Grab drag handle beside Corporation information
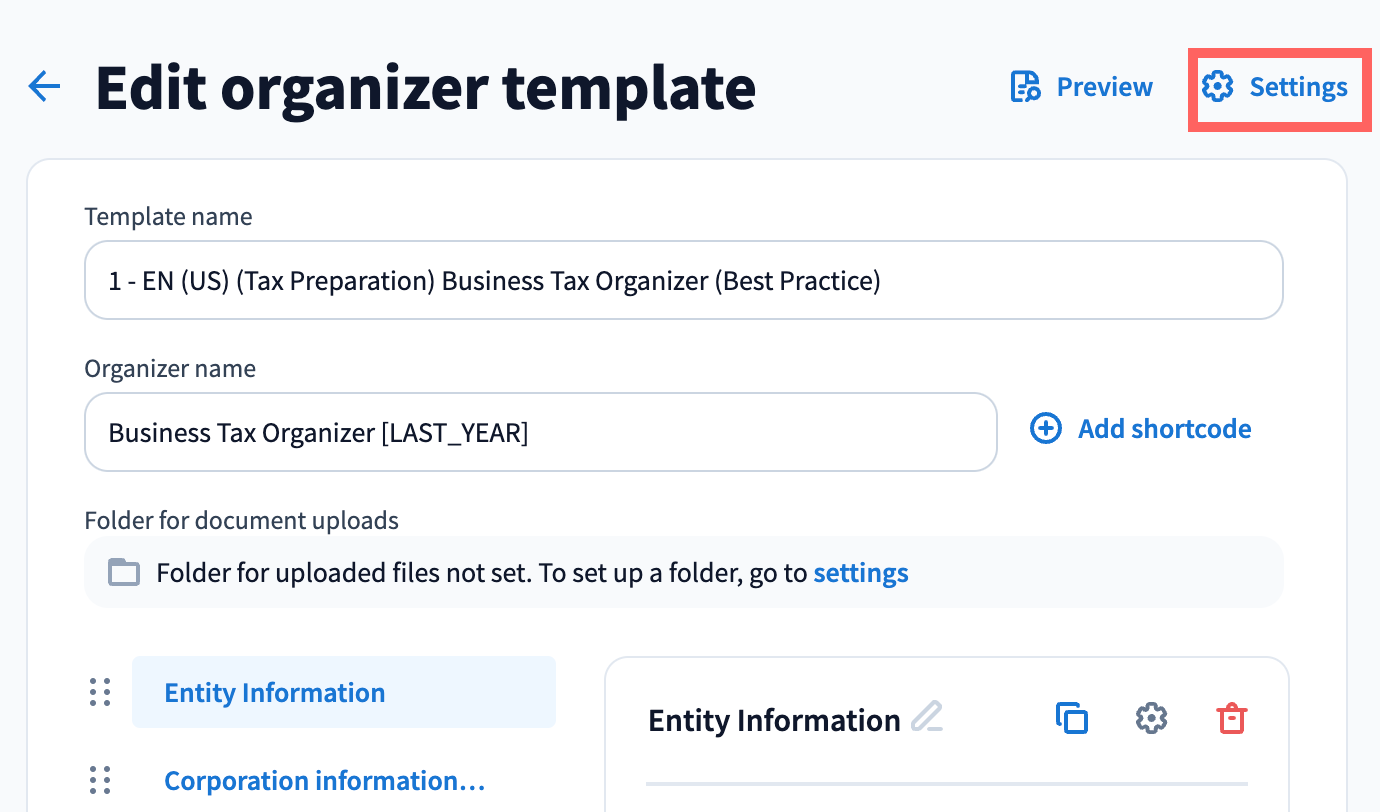Screen dimensions: 1380x812 pos(100,780)
